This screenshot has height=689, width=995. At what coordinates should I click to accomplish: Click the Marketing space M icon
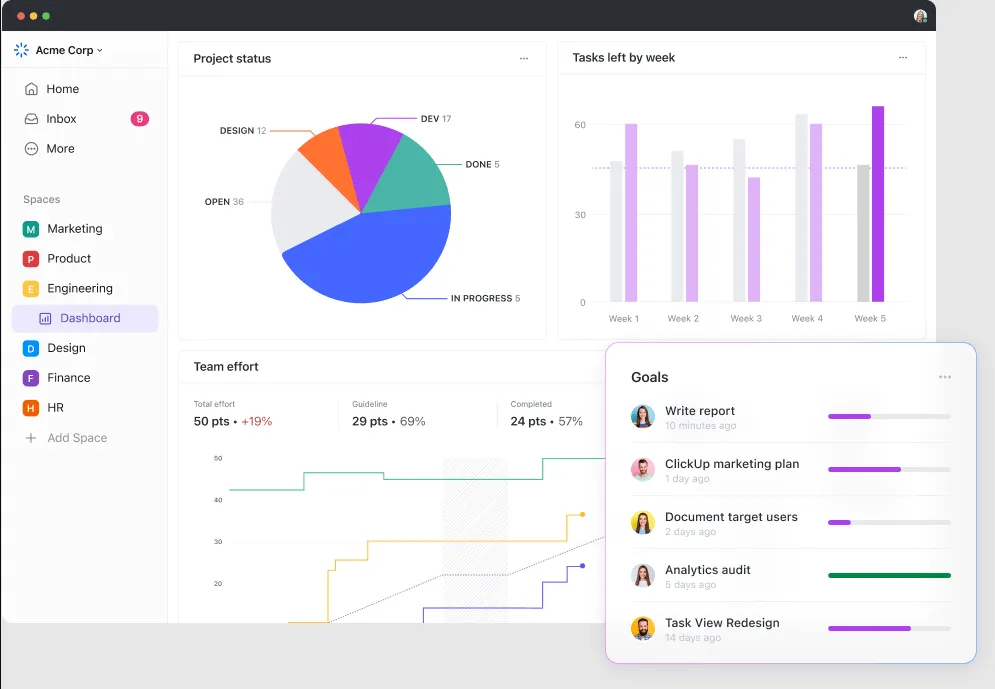(30, 229)
